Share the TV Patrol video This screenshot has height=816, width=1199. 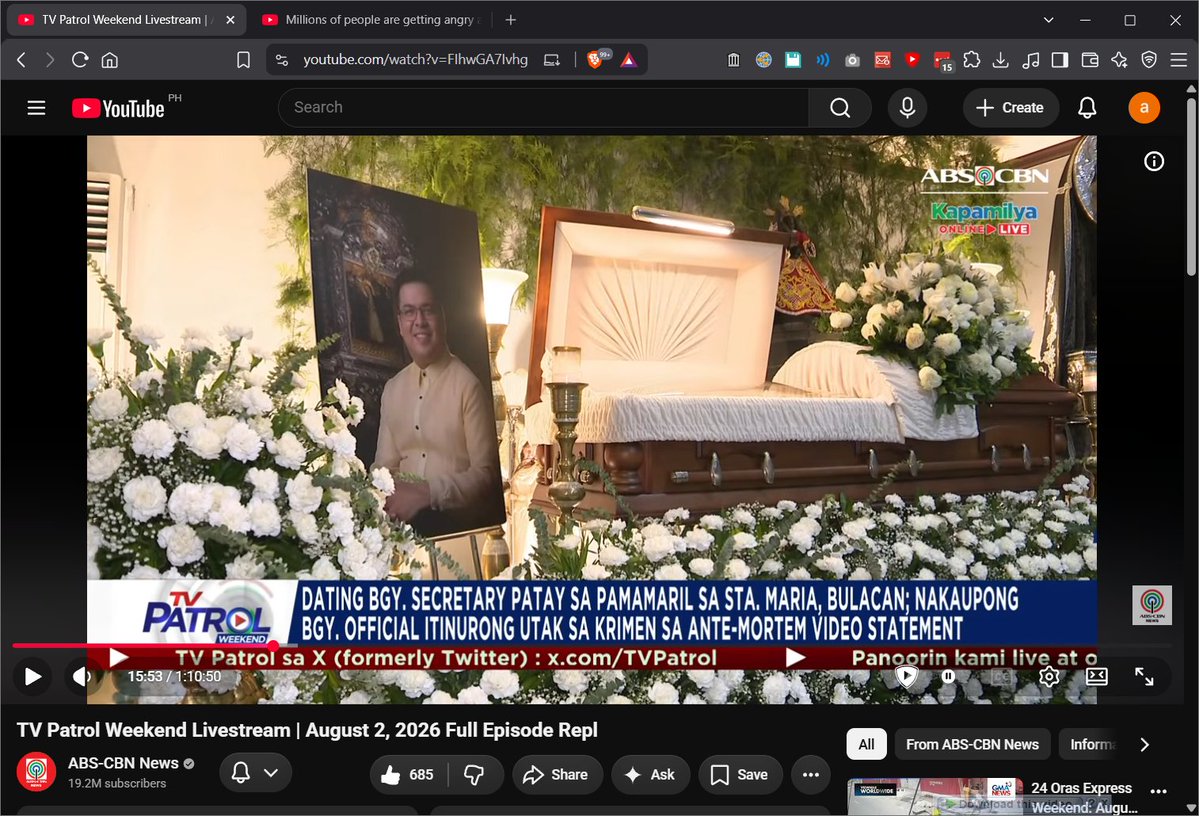tap(557, 775)
